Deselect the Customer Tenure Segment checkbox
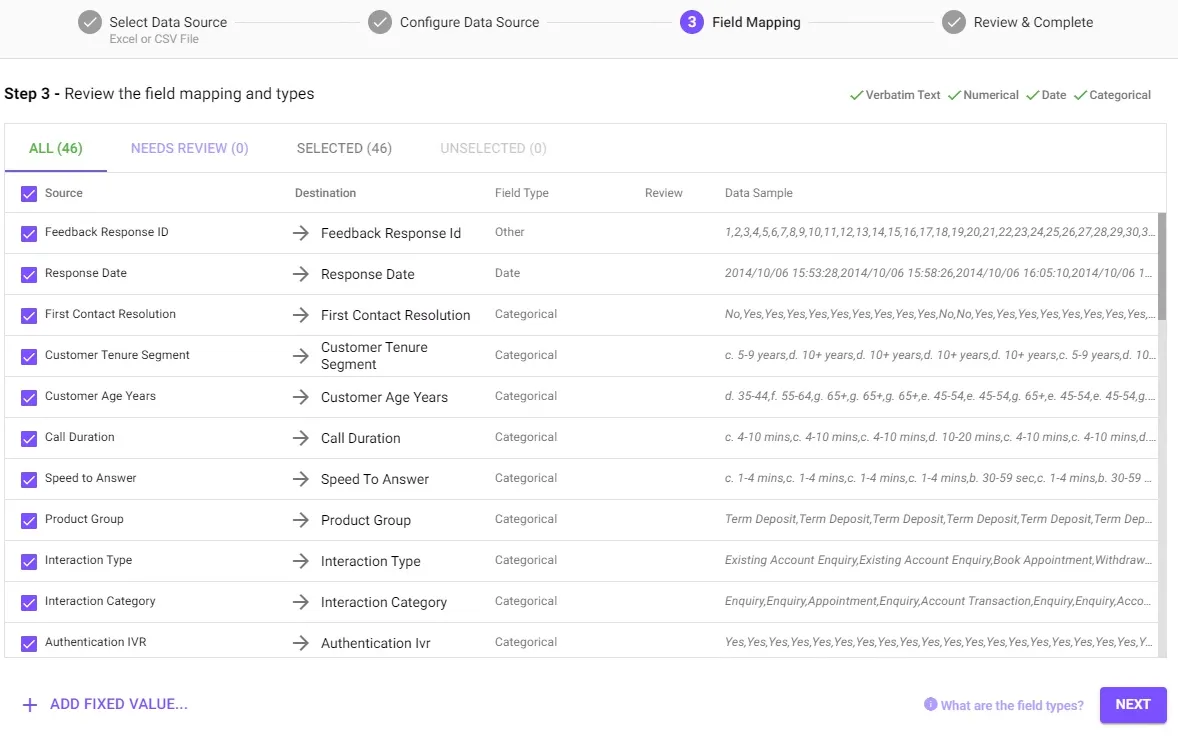Viewport: 1178px width, 736px height. point(29,356)
